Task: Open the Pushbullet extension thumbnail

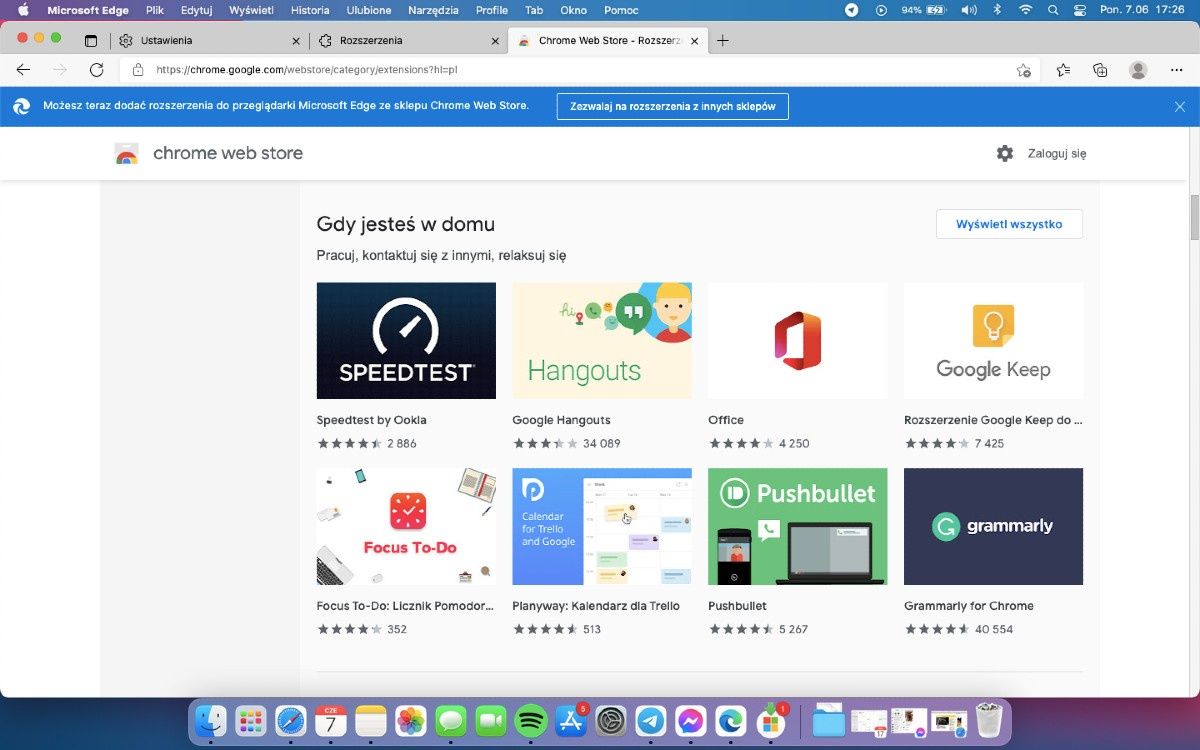Action: [798, 526]
